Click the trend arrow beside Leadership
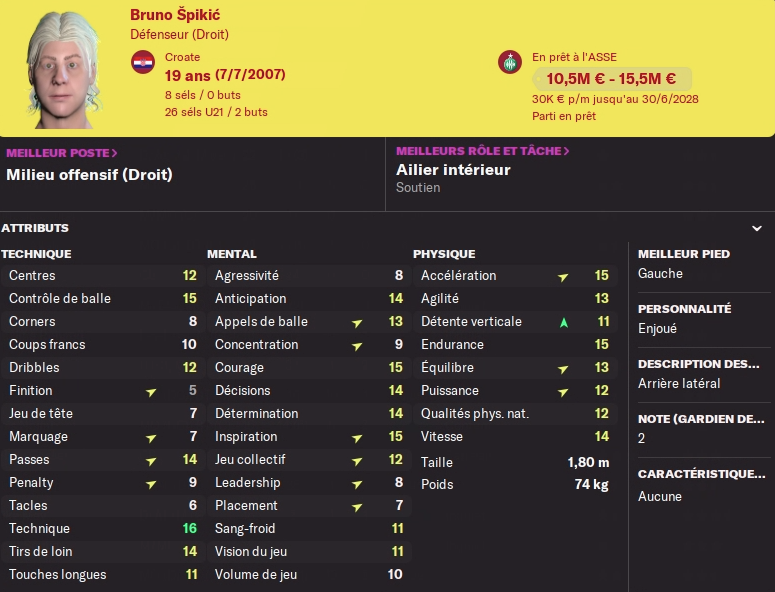 pyautogui.click(x=357, y=483)
